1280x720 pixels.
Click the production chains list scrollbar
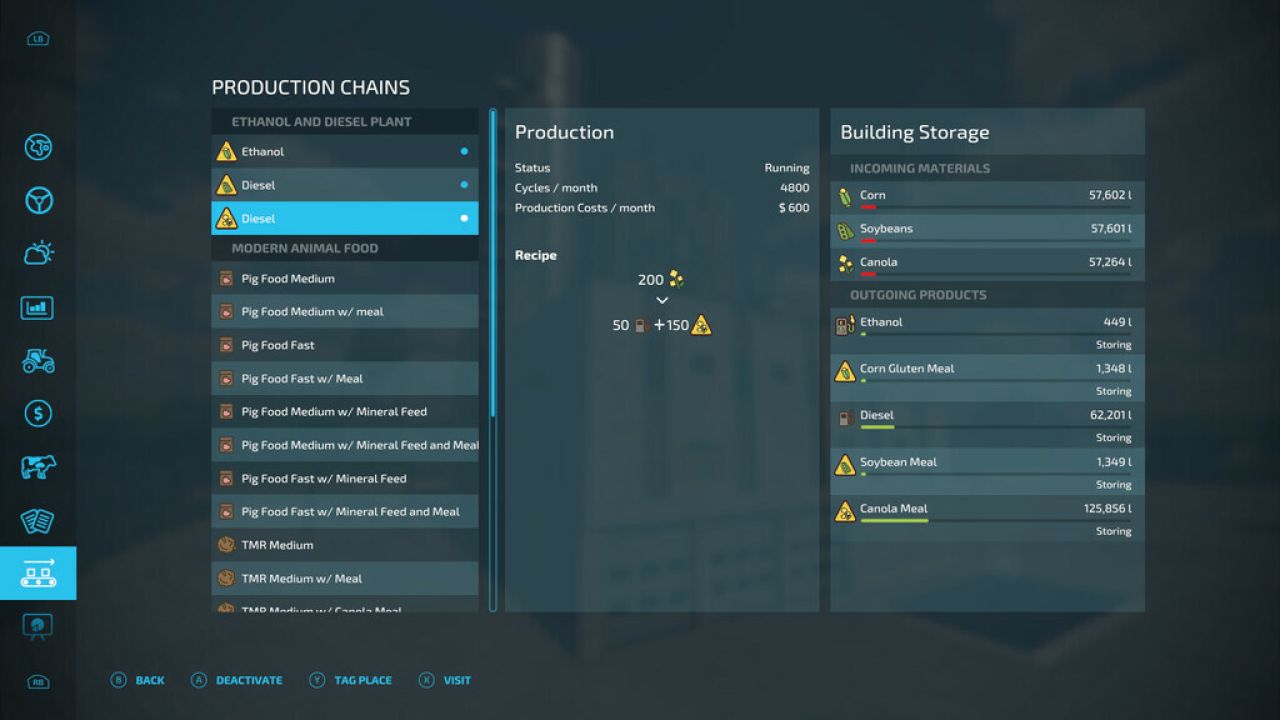(492, 360)
